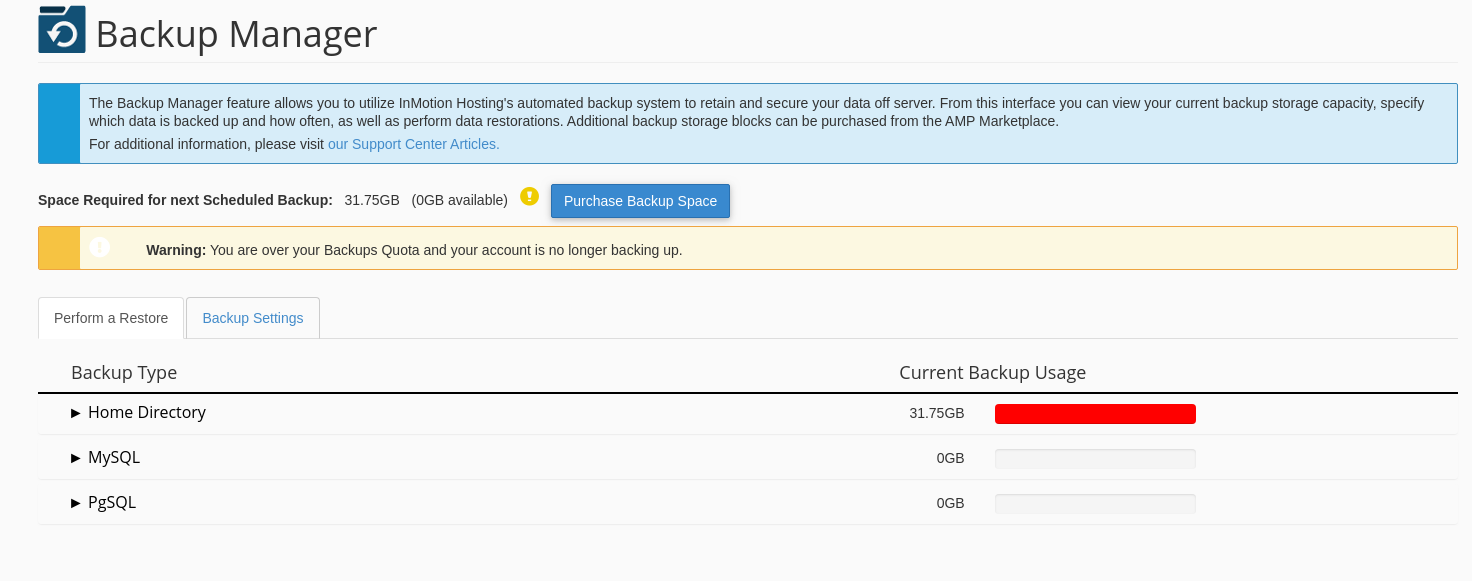The image size is (1472, 581).
Task: Click the 0GB value in the MySQL row
Action: click(950, 458)
